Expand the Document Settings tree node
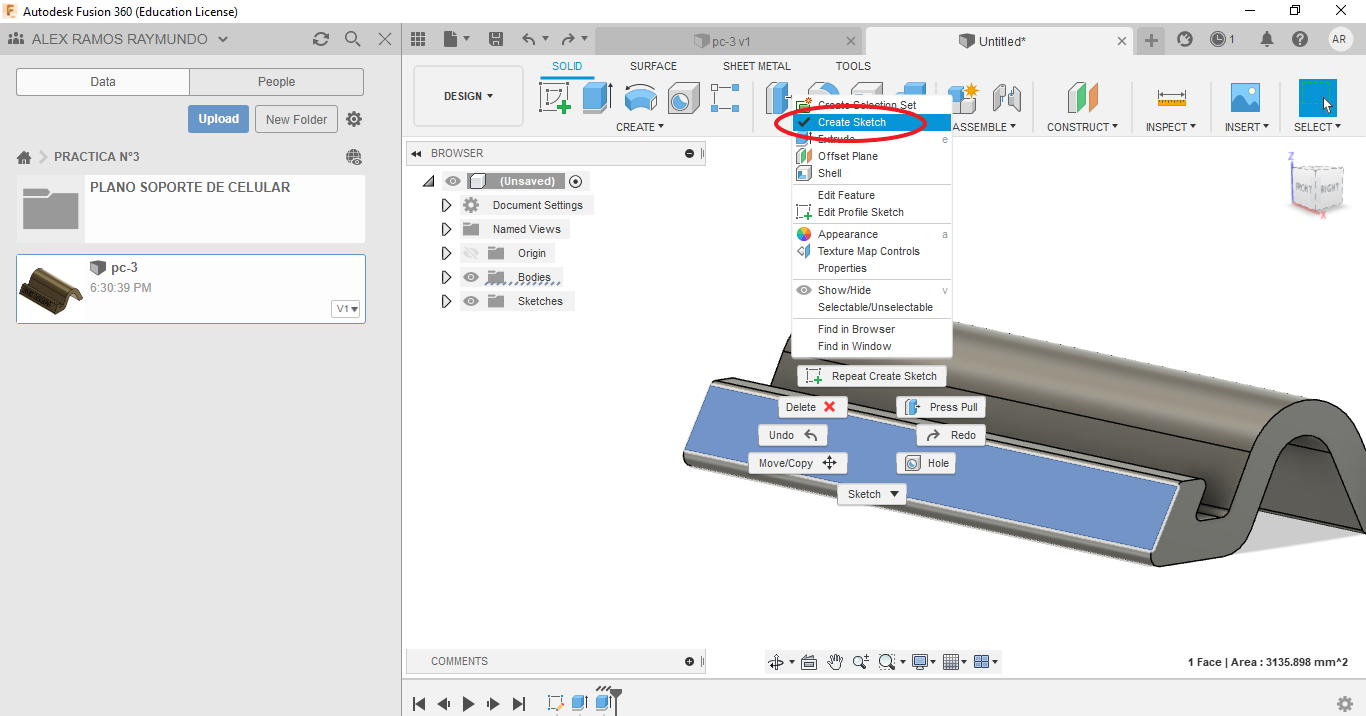This screenshot has height=716, width=1366. point(447,205)
